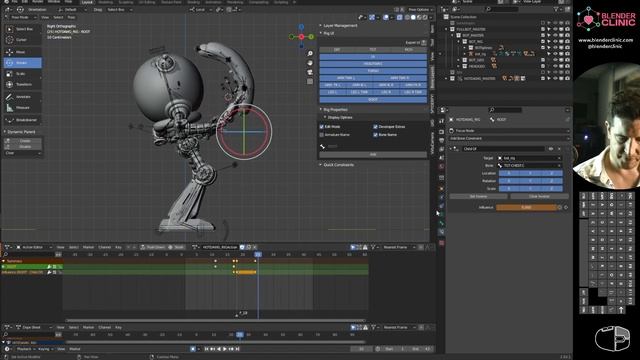Open the red World properties tab

click(x=442, y=167)
